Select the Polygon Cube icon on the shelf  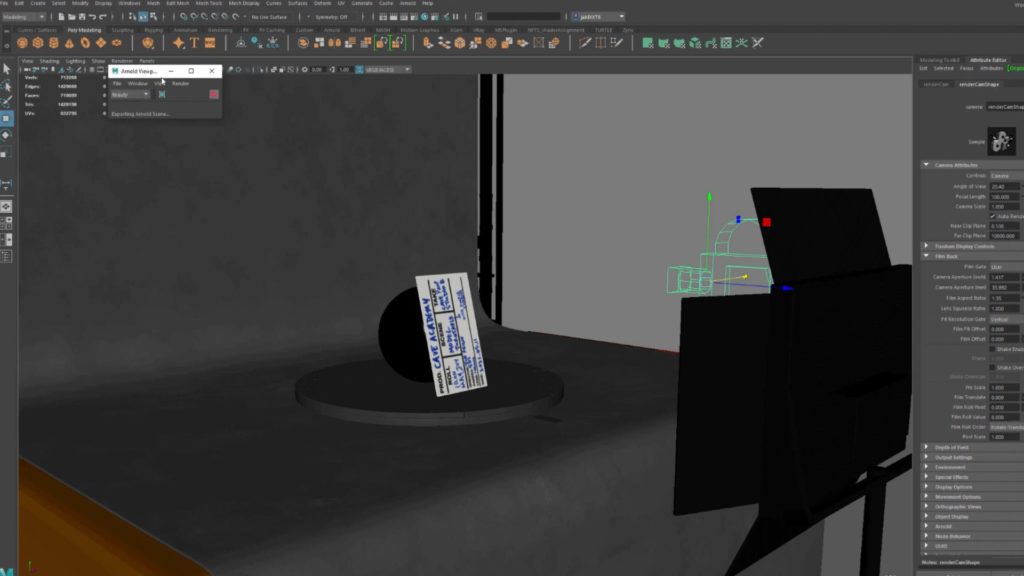tap(38, 43)
